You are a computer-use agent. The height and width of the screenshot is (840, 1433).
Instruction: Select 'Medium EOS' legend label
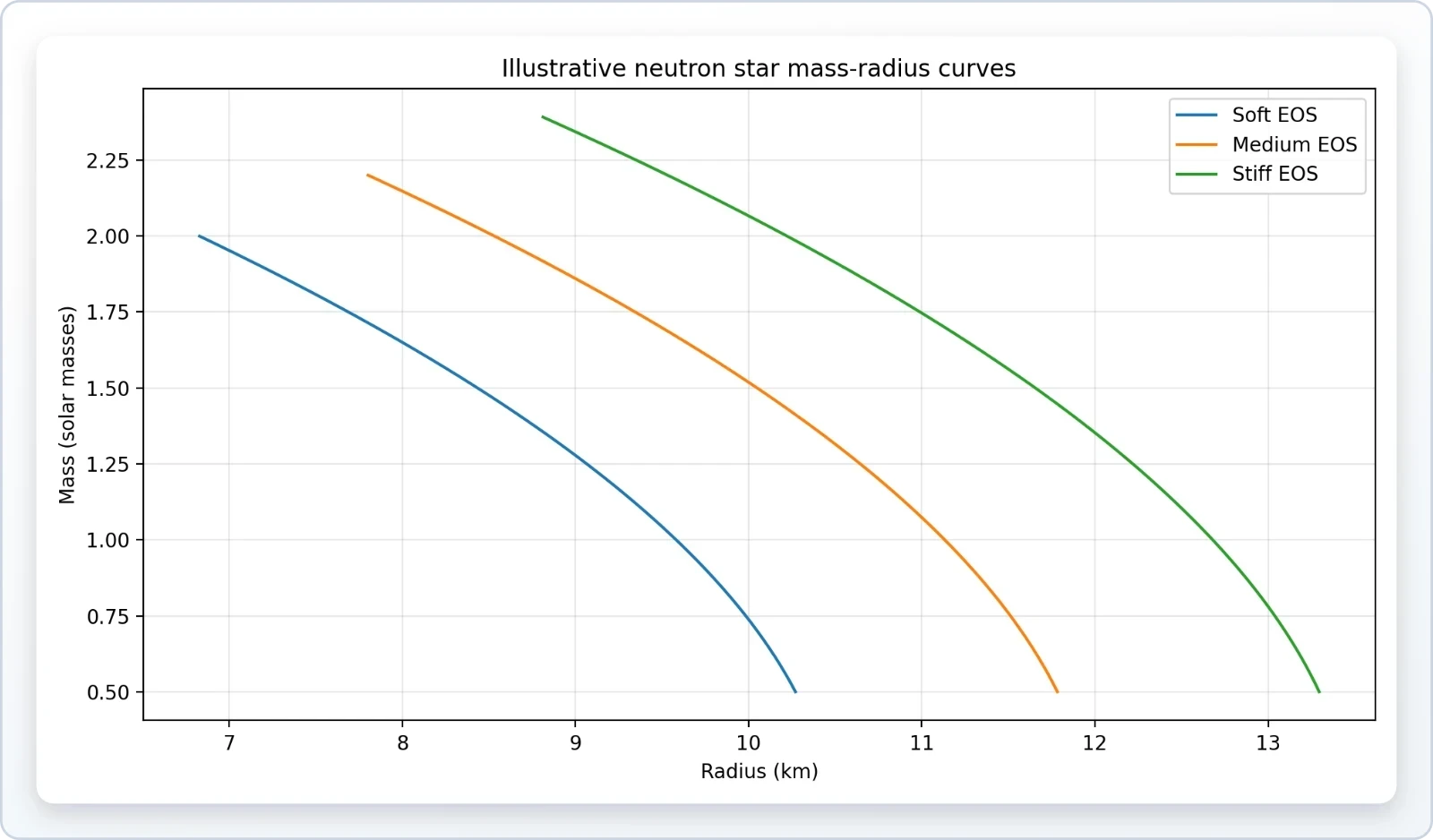[1294, 144]
